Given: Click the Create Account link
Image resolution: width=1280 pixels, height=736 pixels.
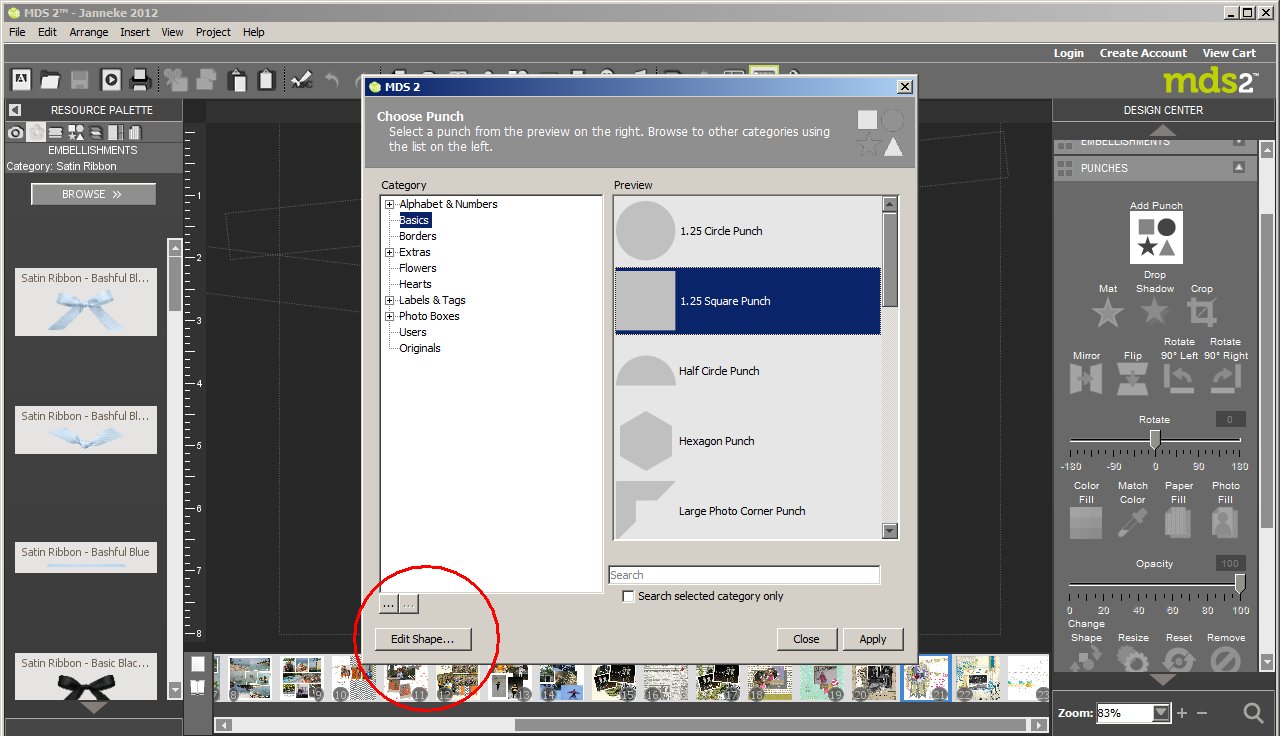Looking at the screenshot, I should (x=1143, y=53).
